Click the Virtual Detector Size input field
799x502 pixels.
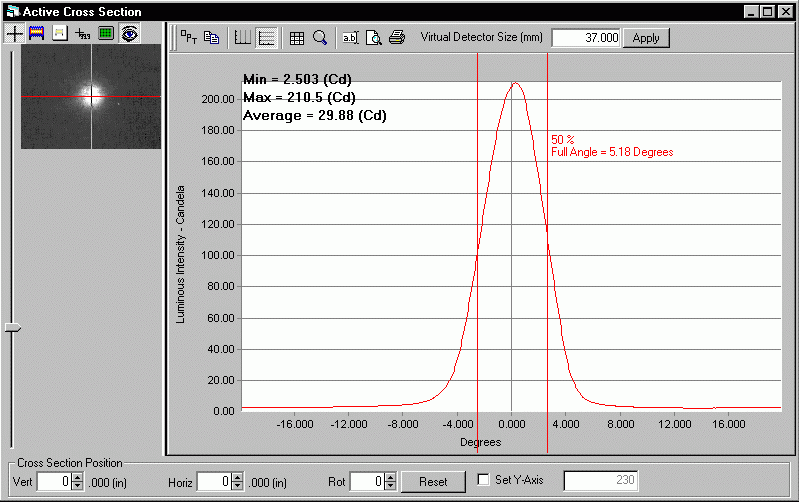tap(586, 38)
